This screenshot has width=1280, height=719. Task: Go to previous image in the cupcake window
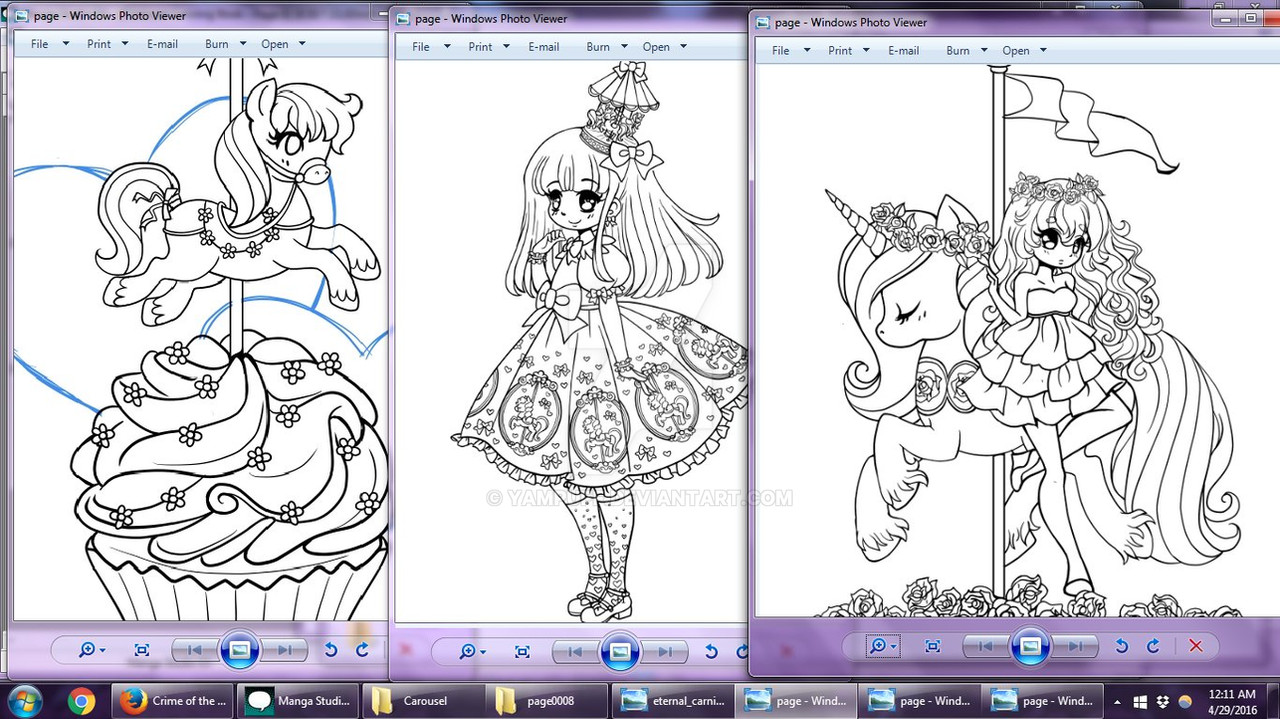click(195, 650)
